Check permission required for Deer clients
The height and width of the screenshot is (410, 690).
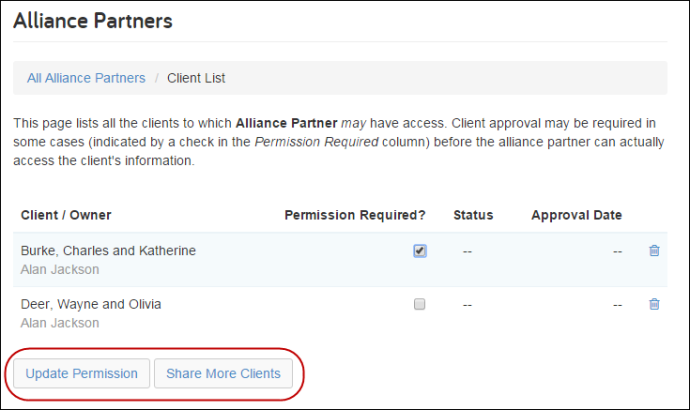pos(420,304)
